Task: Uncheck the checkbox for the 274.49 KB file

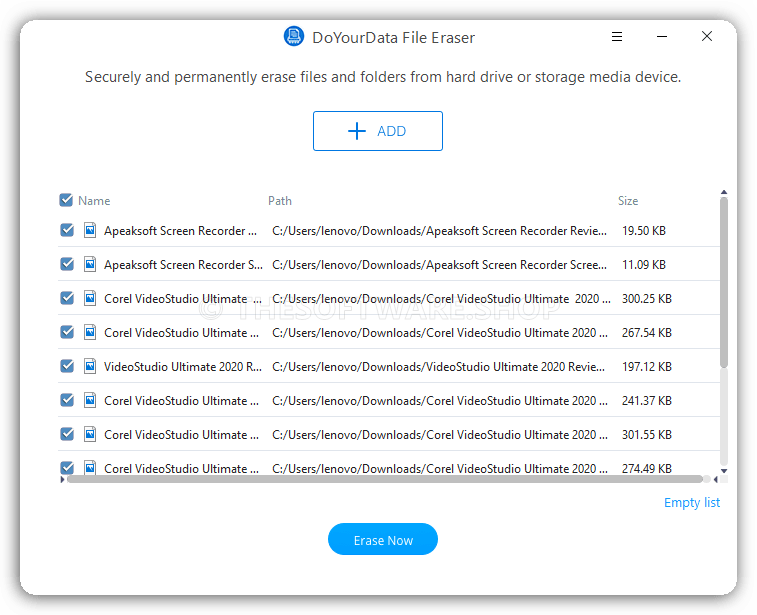Action: pos(67,467)
